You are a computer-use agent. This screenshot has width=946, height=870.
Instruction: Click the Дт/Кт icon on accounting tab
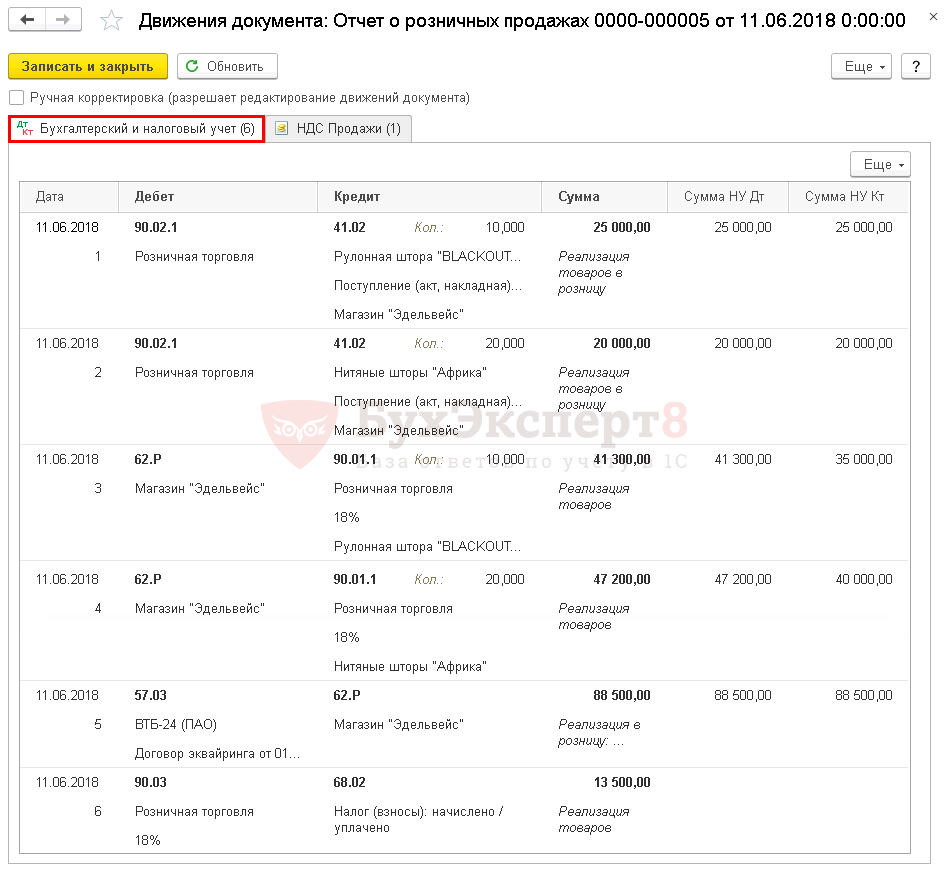click(26, 129)
